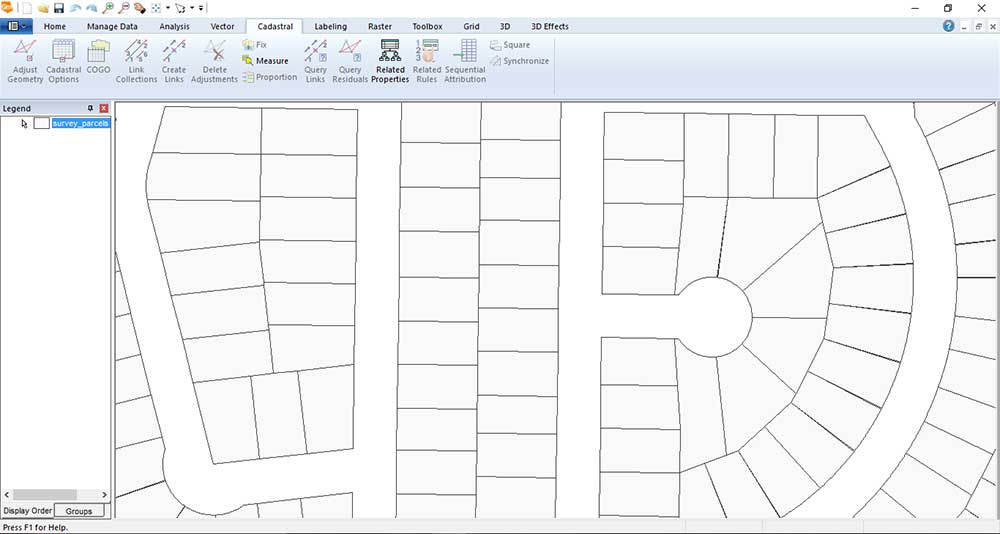Click the blue Help question icon

[x=948, y=26]
